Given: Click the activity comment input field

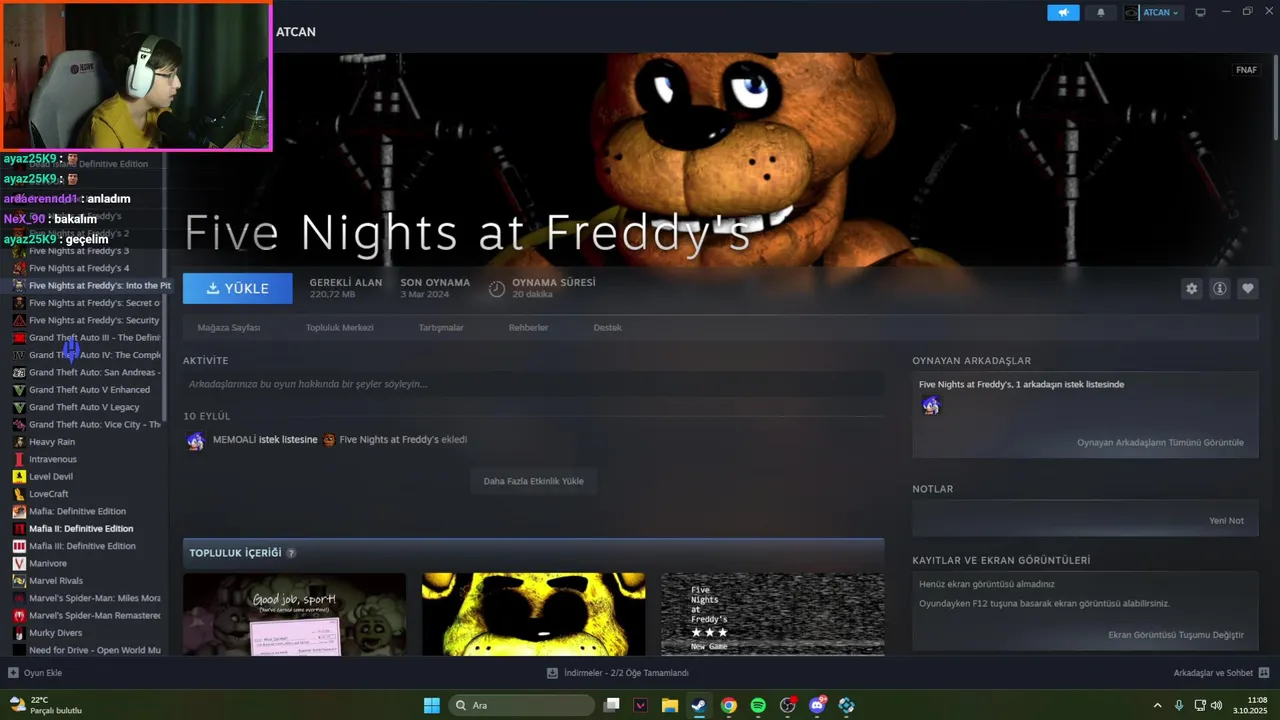Looking at the screenshot, I should pos(533,384).
